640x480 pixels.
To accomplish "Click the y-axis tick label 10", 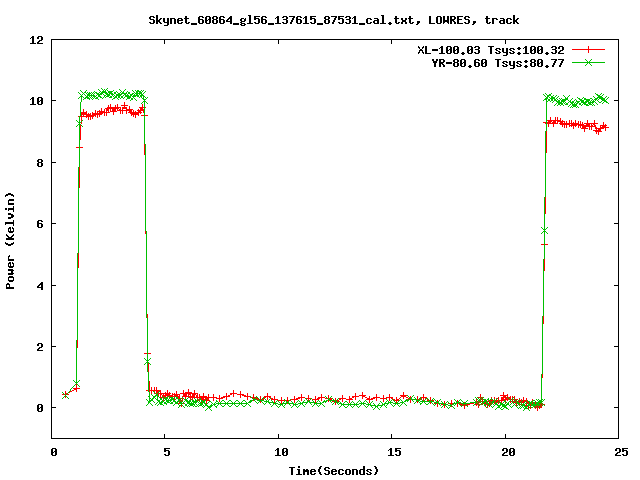I will [36, 101].
